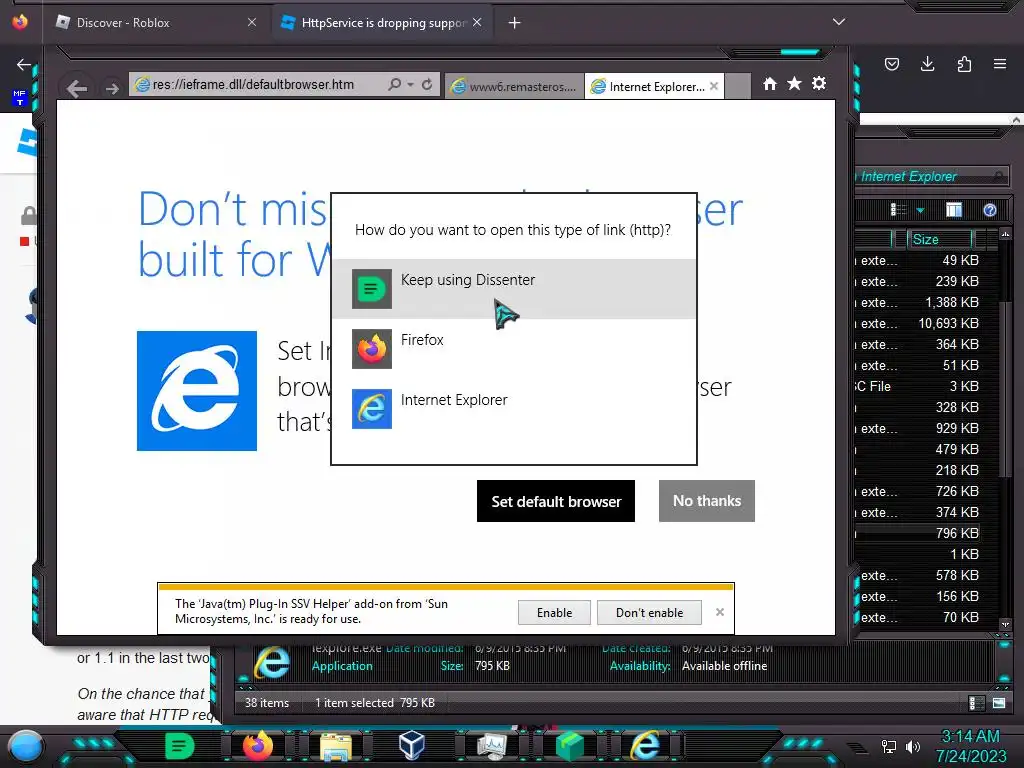This screenshot has width=1024, height=768.
Task: Toggle the Explorer preview pane icon
Action: (954, 210)
